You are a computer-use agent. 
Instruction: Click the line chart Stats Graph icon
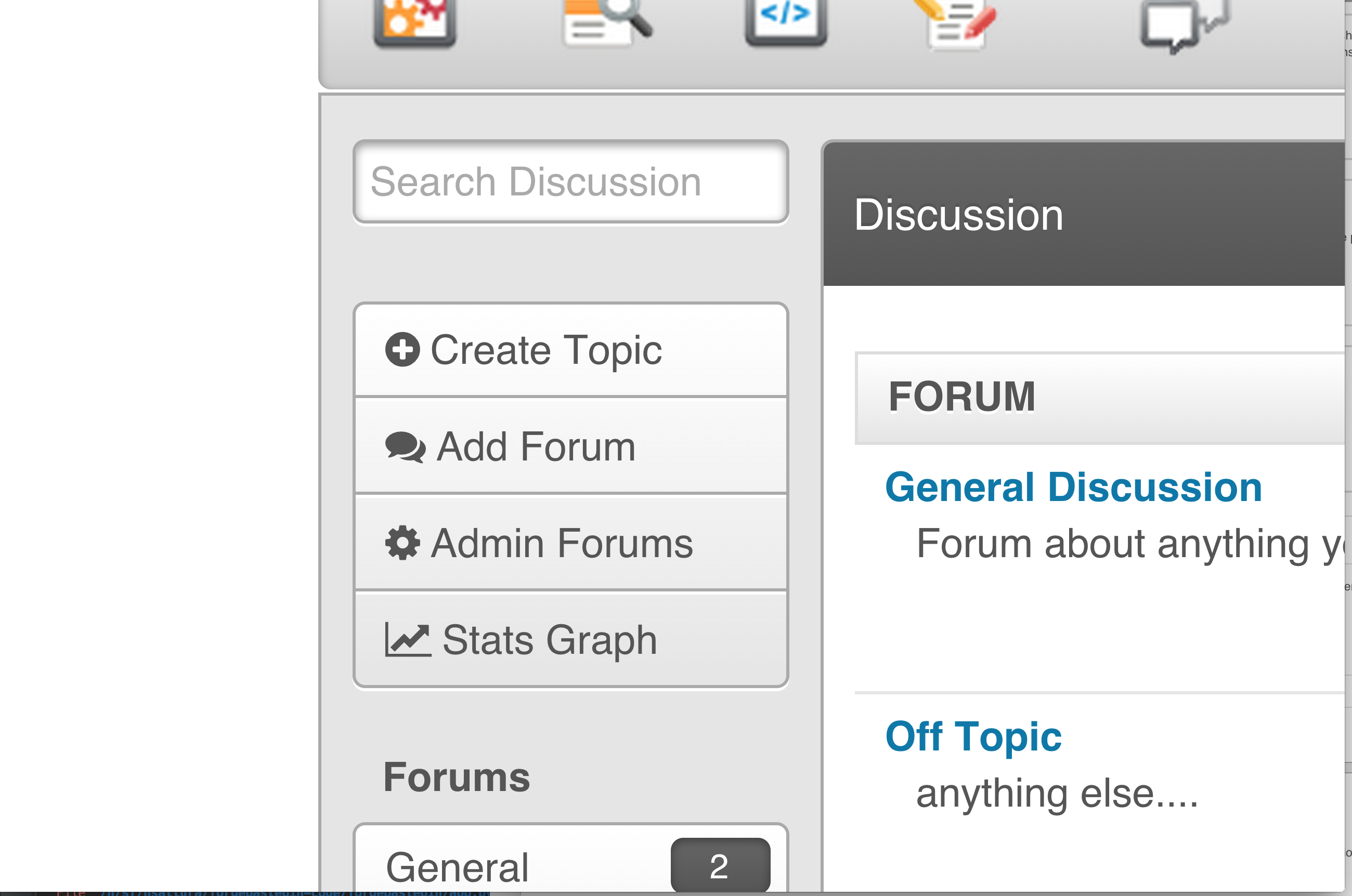pyautogui.click(x=408, y=639)
